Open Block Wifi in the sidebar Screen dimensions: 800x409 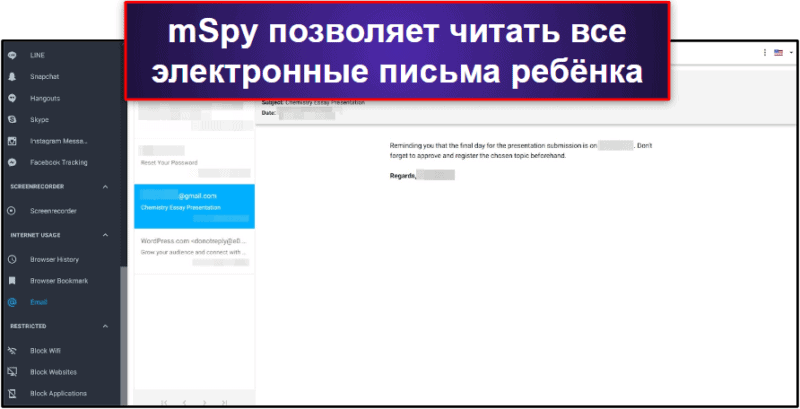pyautogui.click(x=45, y=351)
